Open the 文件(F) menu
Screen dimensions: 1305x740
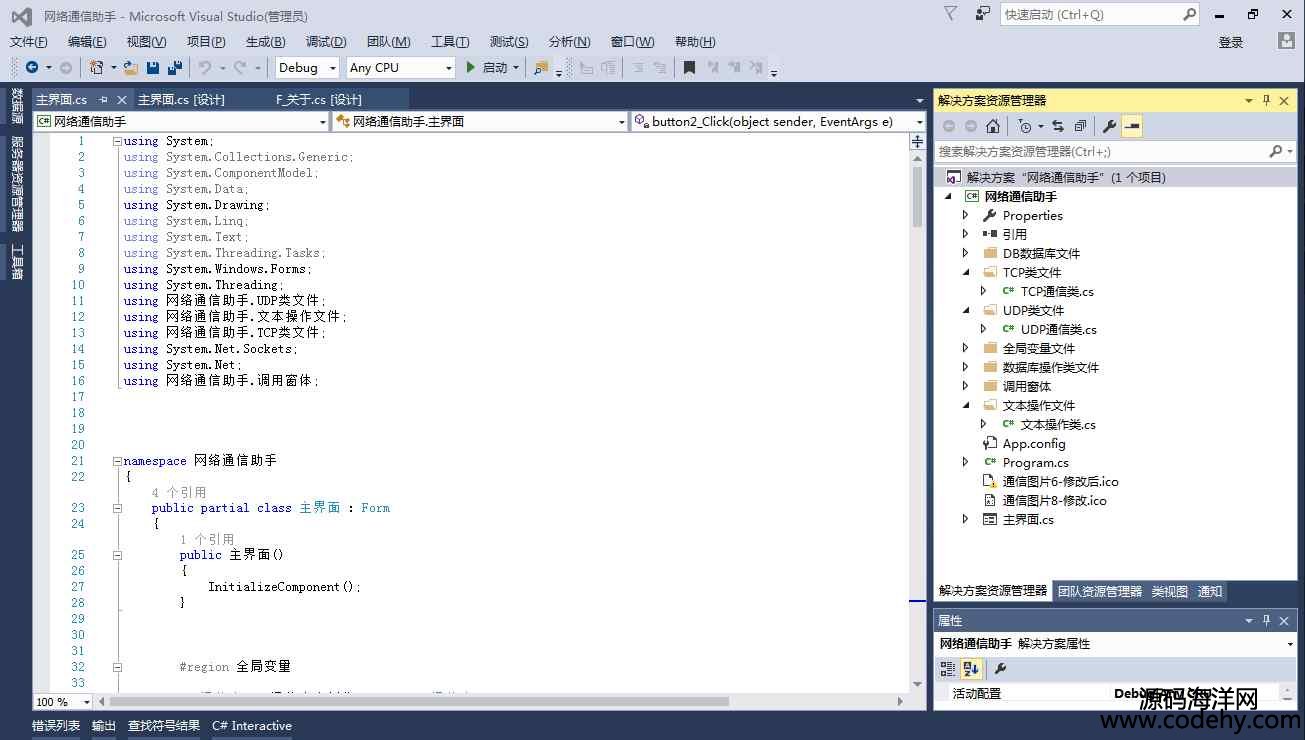(x=29, y=41)
